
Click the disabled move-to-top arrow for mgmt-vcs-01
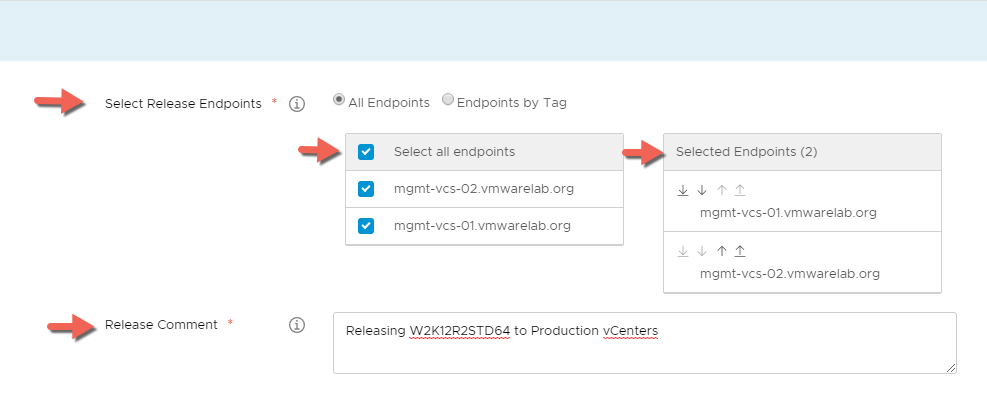click(x=740, y=191)
